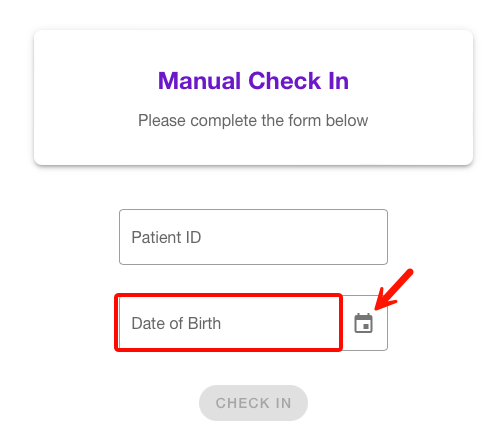Show the date picker via the calendar button
This screenshot has width=501, height=434.
363,323
